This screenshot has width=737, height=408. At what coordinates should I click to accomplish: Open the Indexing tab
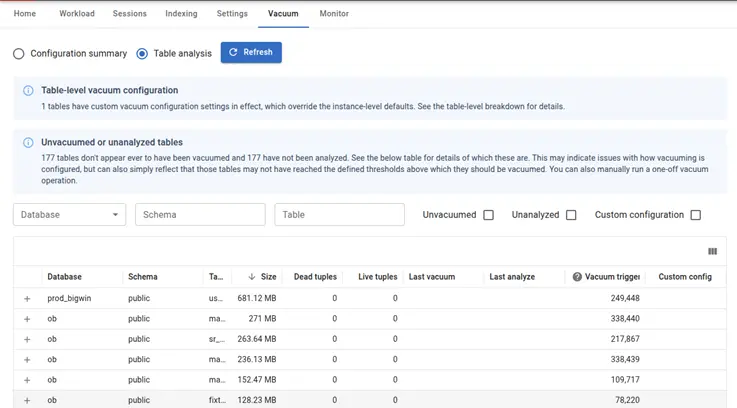click(181, 14)
